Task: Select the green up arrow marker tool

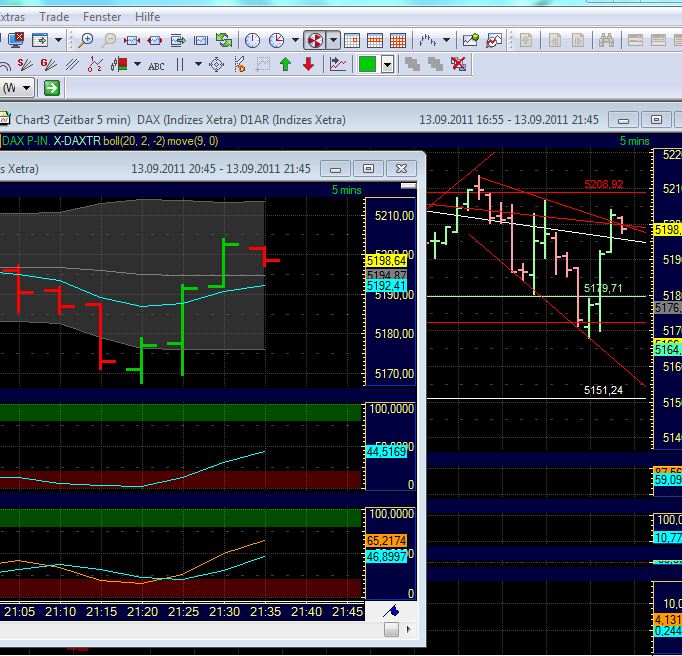Action: coord(285,65)
